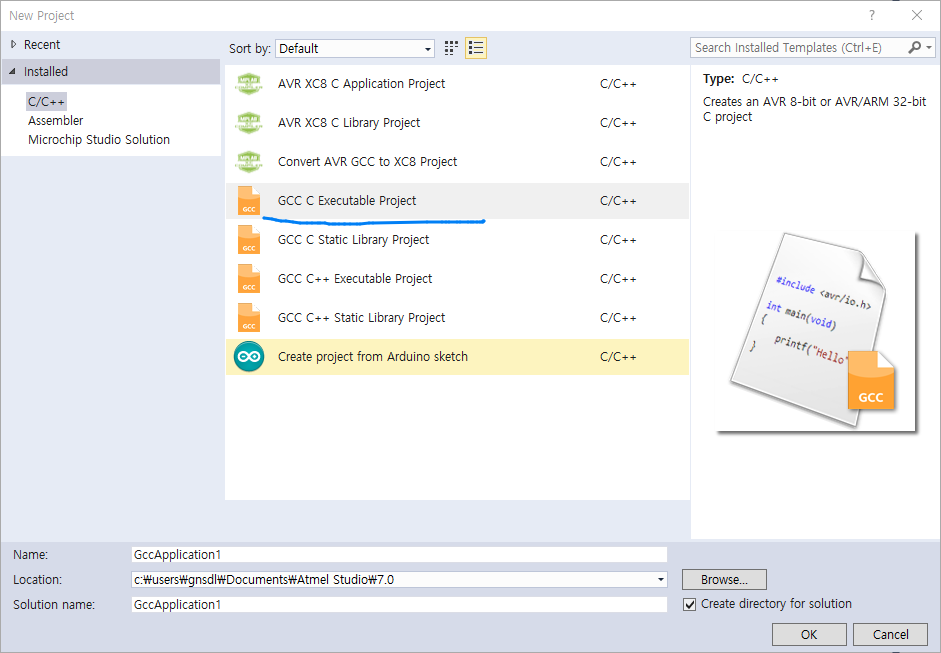Click the OK button
The image size is (941, 653).
pos(809,634)
